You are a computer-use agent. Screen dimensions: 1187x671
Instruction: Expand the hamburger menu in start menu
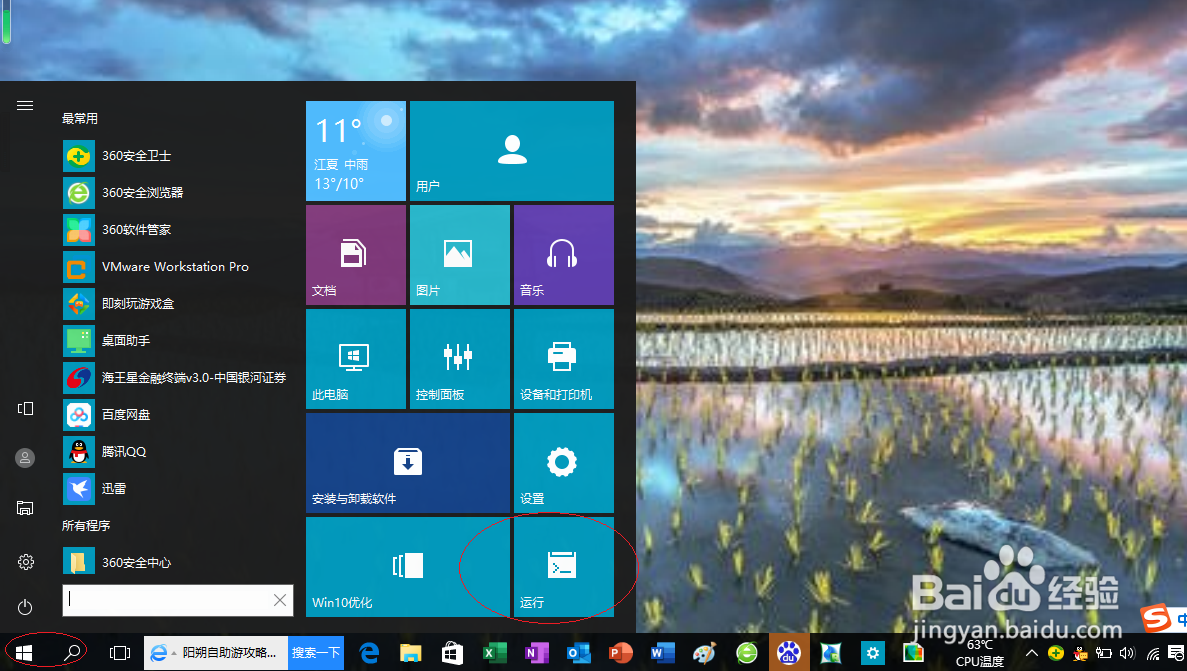(x=25, y=105)
